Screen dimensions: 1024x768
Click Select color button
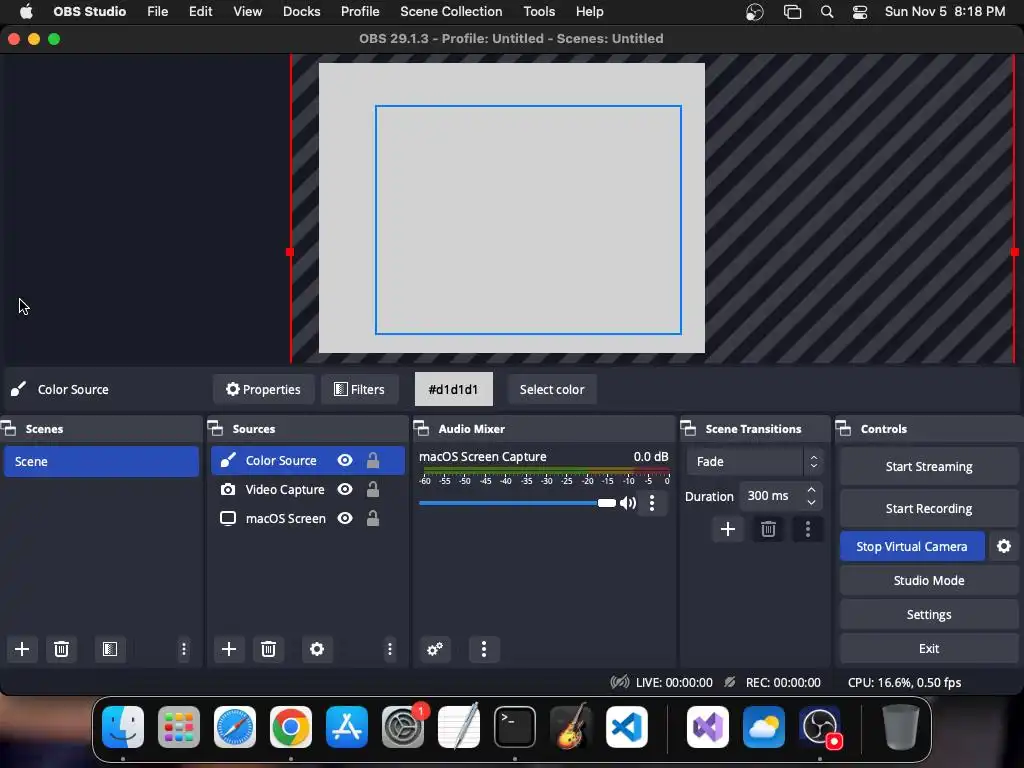[x=552, y=389]
